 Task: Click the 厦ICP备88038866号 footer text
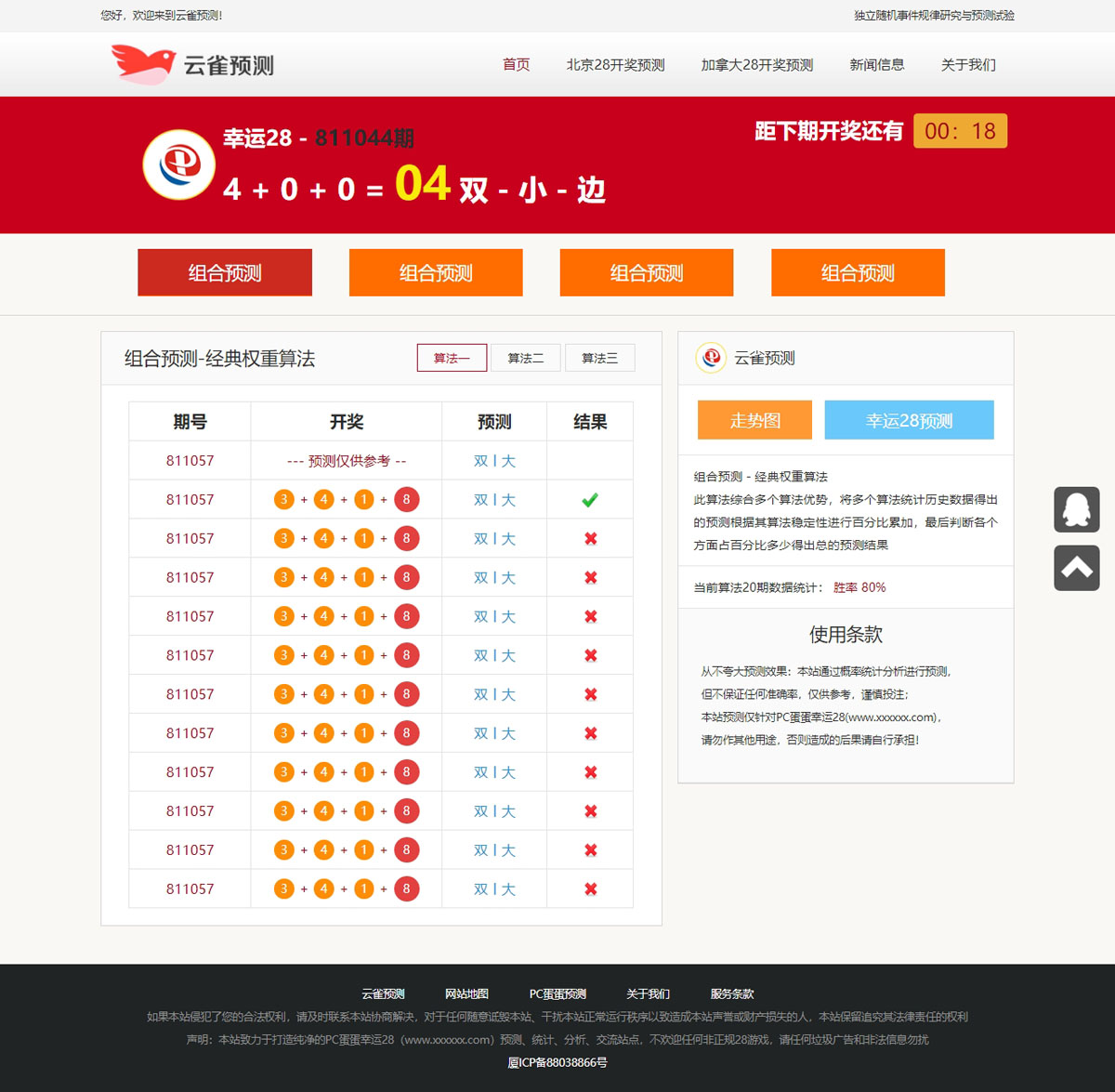coord(557,1062)
